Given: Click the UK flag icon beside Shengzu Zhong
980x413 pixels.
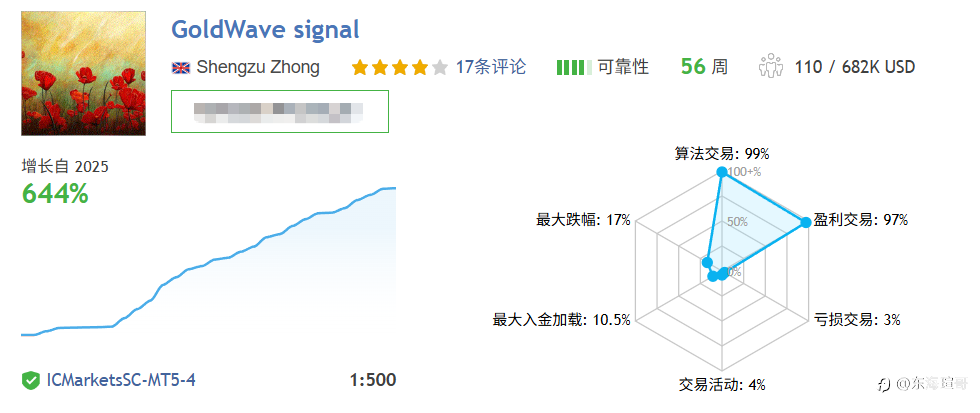Looking at the screenshot, I should pyautogui.click(x=181, y=67).
